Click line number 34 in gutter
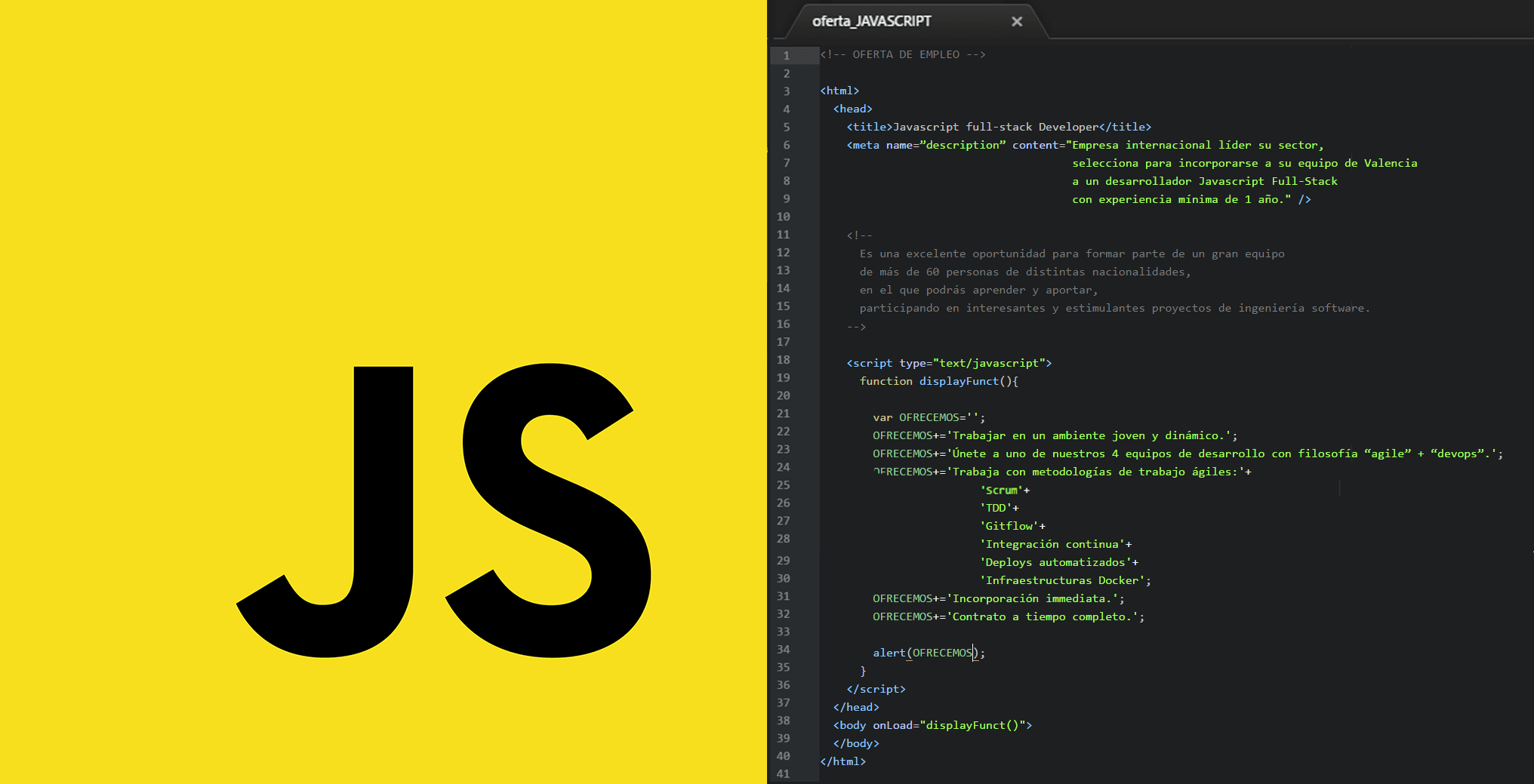This screenshot has height=784, width=1534. (784, 650)
